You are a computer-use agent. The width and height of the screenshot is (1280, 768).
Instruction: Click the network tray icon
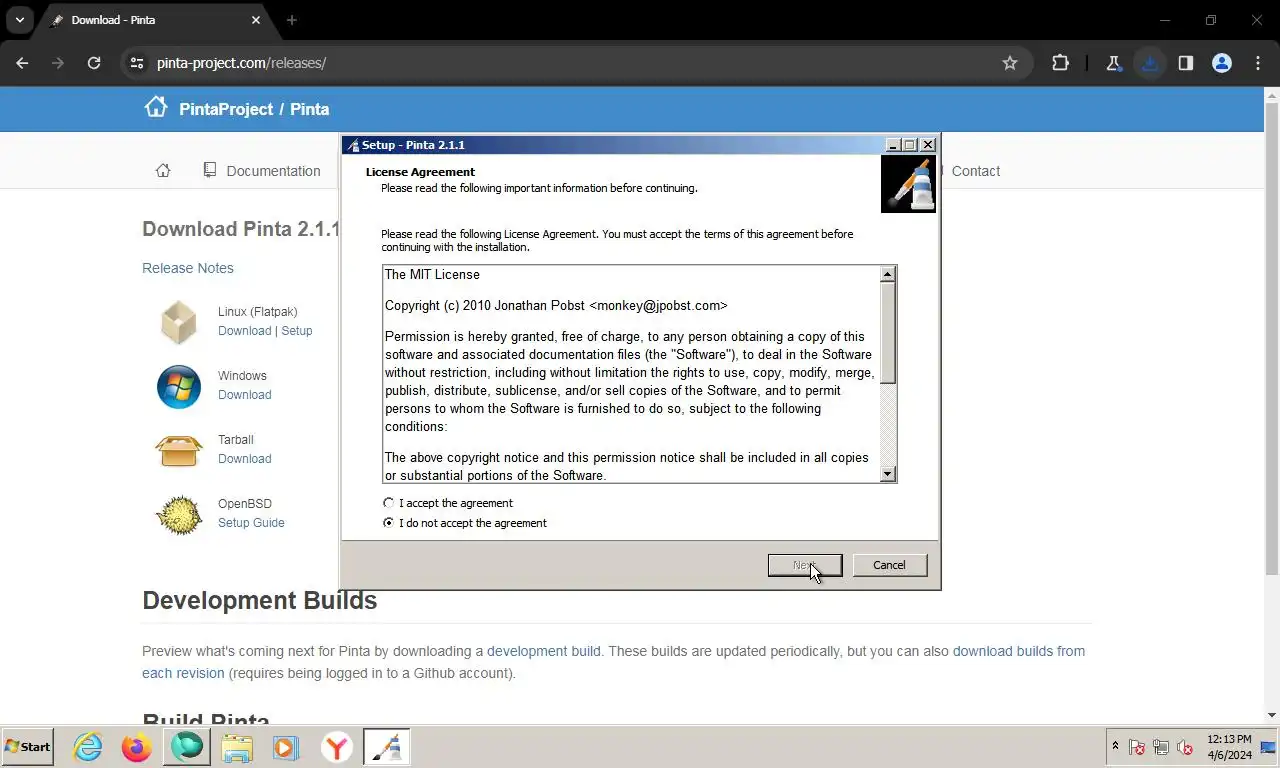point(1161,747)
